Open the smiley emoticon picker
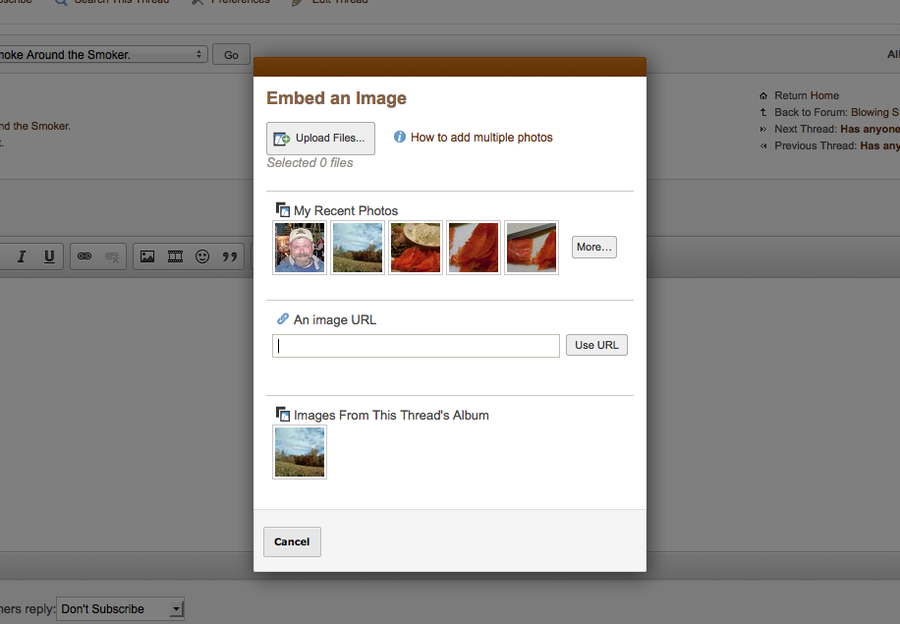Image resolution: width=900 pixels, height=624 pixels. 203,257
